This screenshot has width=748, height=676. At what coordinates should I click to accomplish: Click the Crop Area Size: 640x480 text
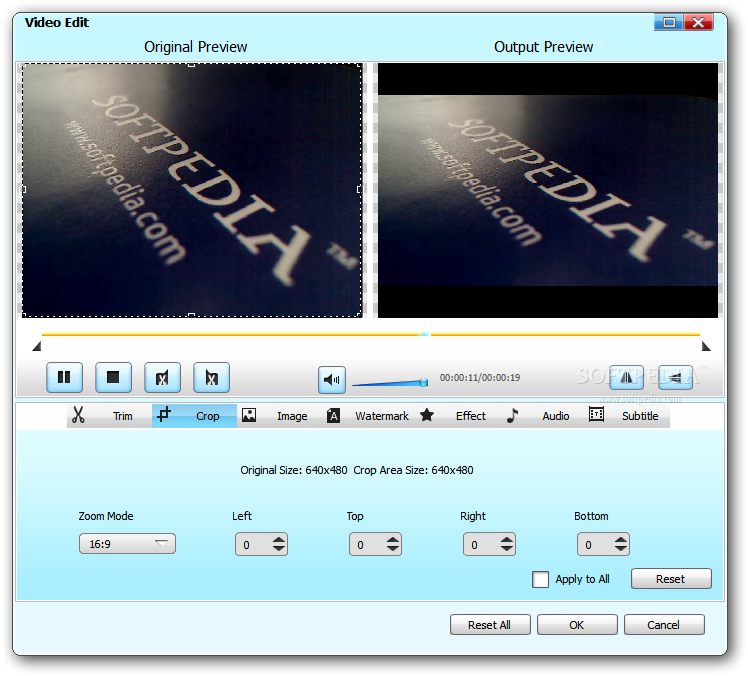tap(413, 470)
